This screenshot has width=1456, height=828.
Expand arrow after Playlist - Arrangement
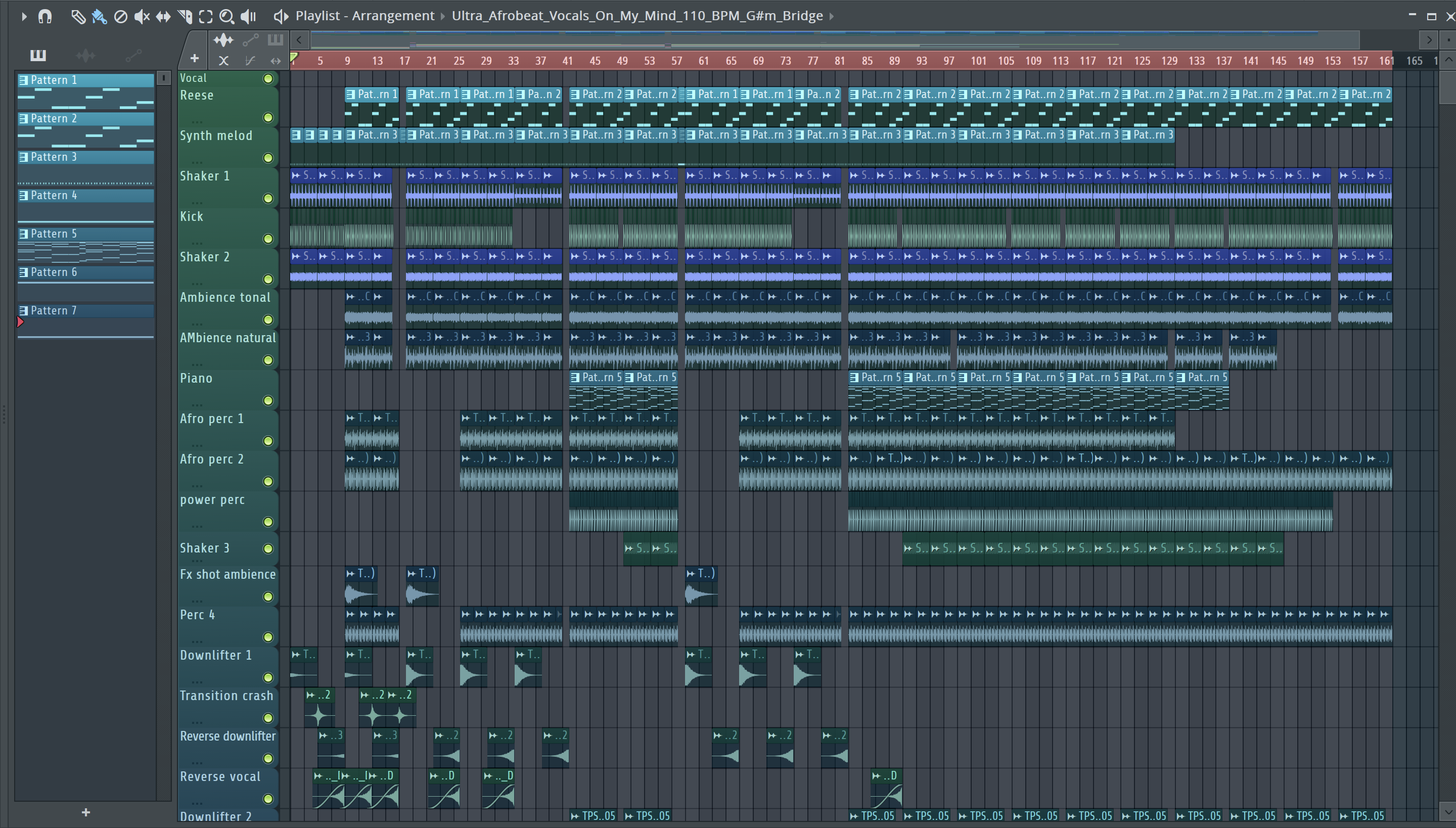point(442,17)
